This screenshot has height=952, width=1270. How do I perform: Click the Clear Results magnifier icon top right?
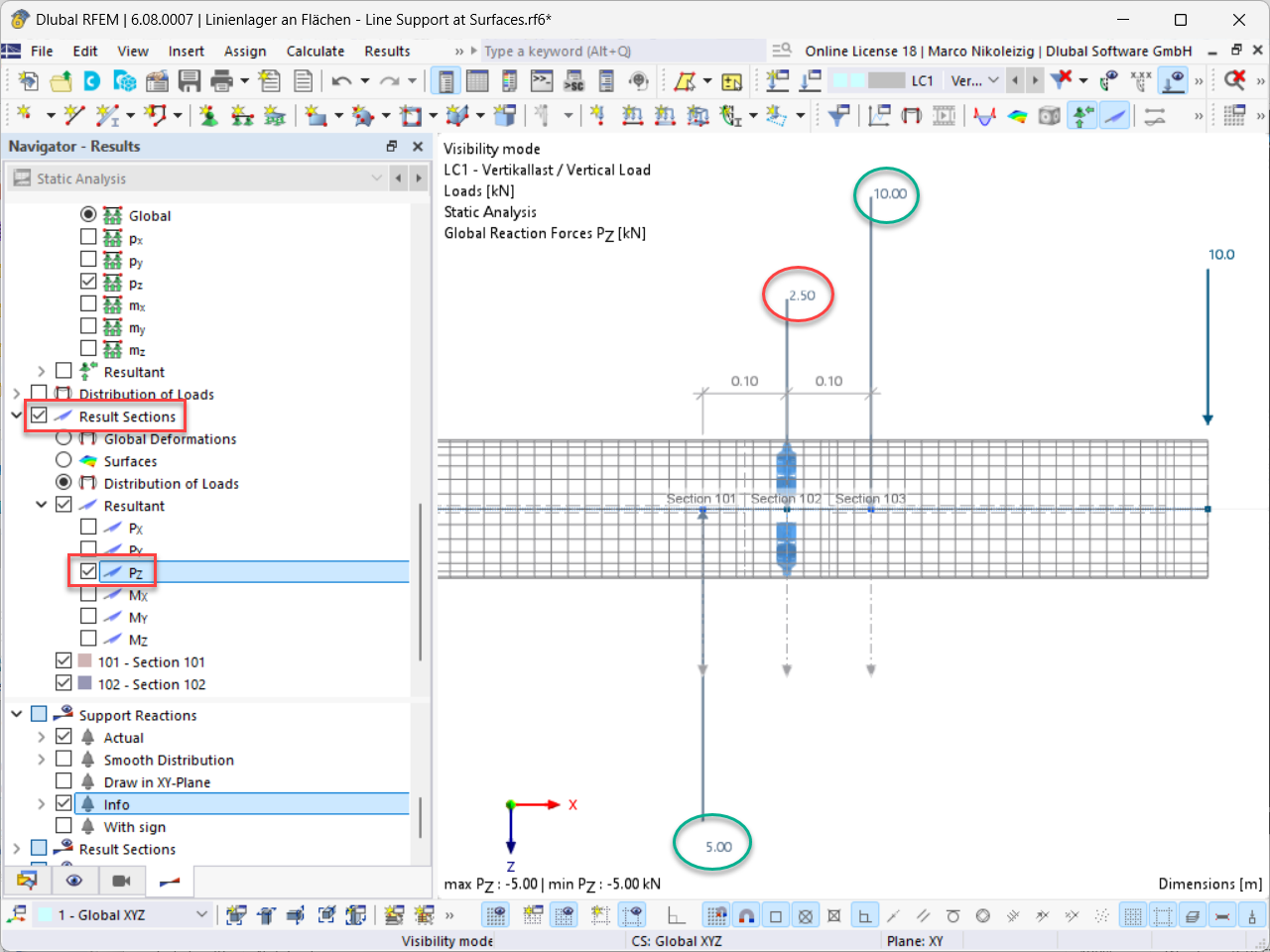point(1236,81)
